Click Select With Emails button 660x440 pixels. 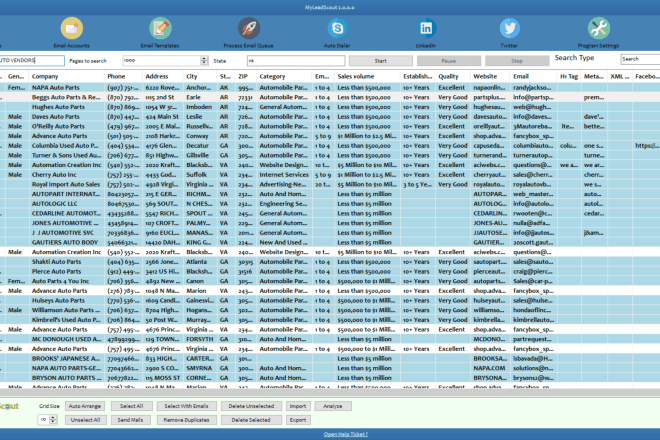pyautogui.click(x=186, y=406)
